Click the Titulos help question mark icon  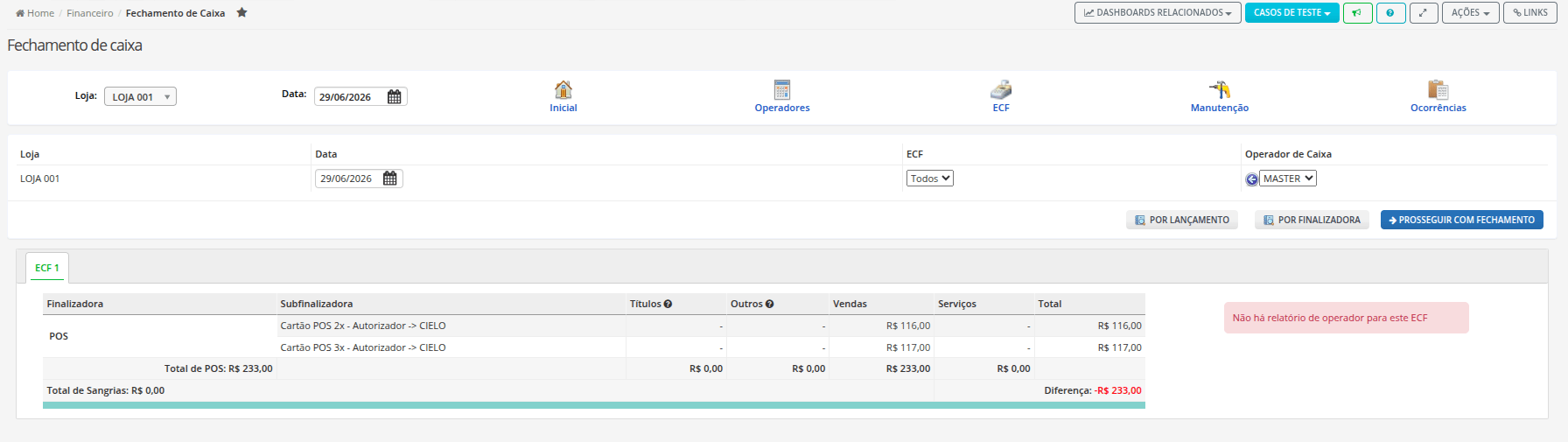click(x=668, y=305)
